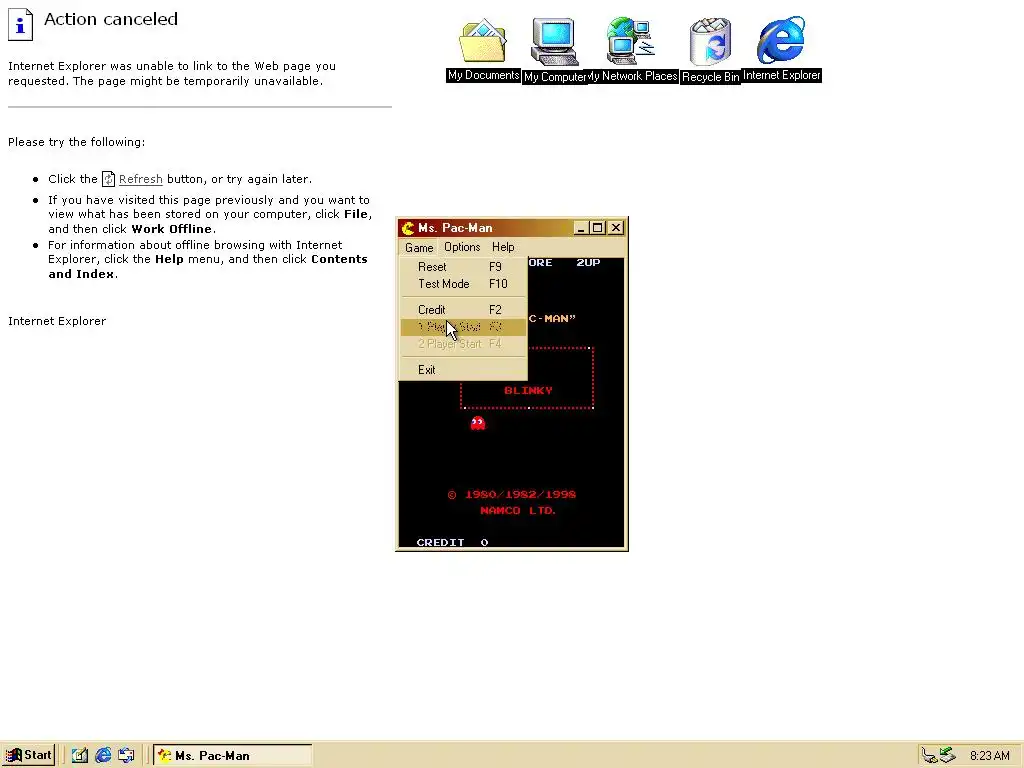Close the Ms. Pac-Man window
The height and width of the screenshot is (768, 1024).
[x=616, y=228]
